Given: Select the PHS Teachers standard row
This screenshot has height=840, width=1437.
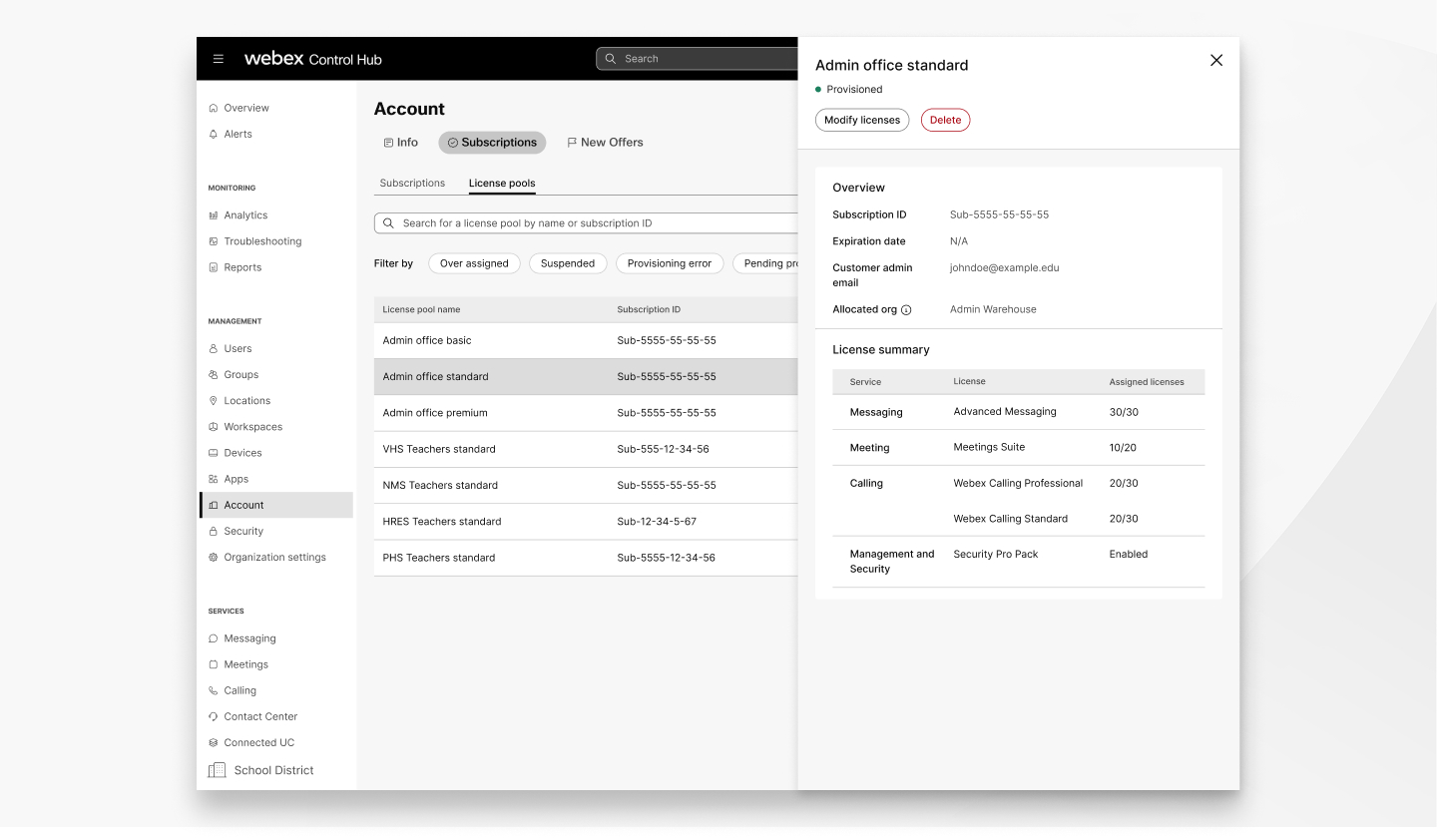Looking at the screenshot, I should [x=586, y=558].
